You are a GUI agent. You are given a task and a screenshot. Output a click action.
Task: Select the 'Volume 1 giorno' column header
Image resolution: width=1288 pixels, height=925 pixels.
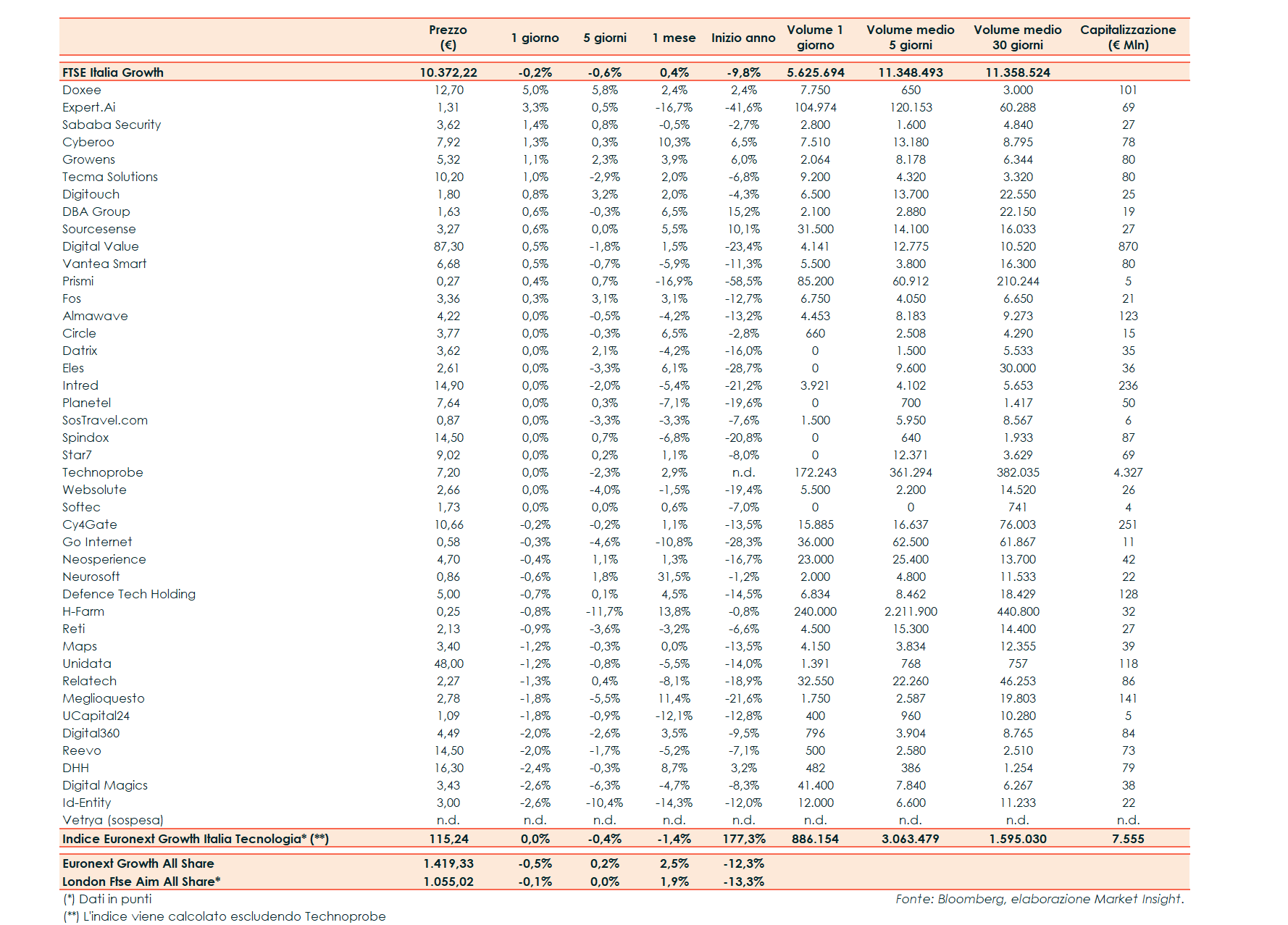coord(815,37)
